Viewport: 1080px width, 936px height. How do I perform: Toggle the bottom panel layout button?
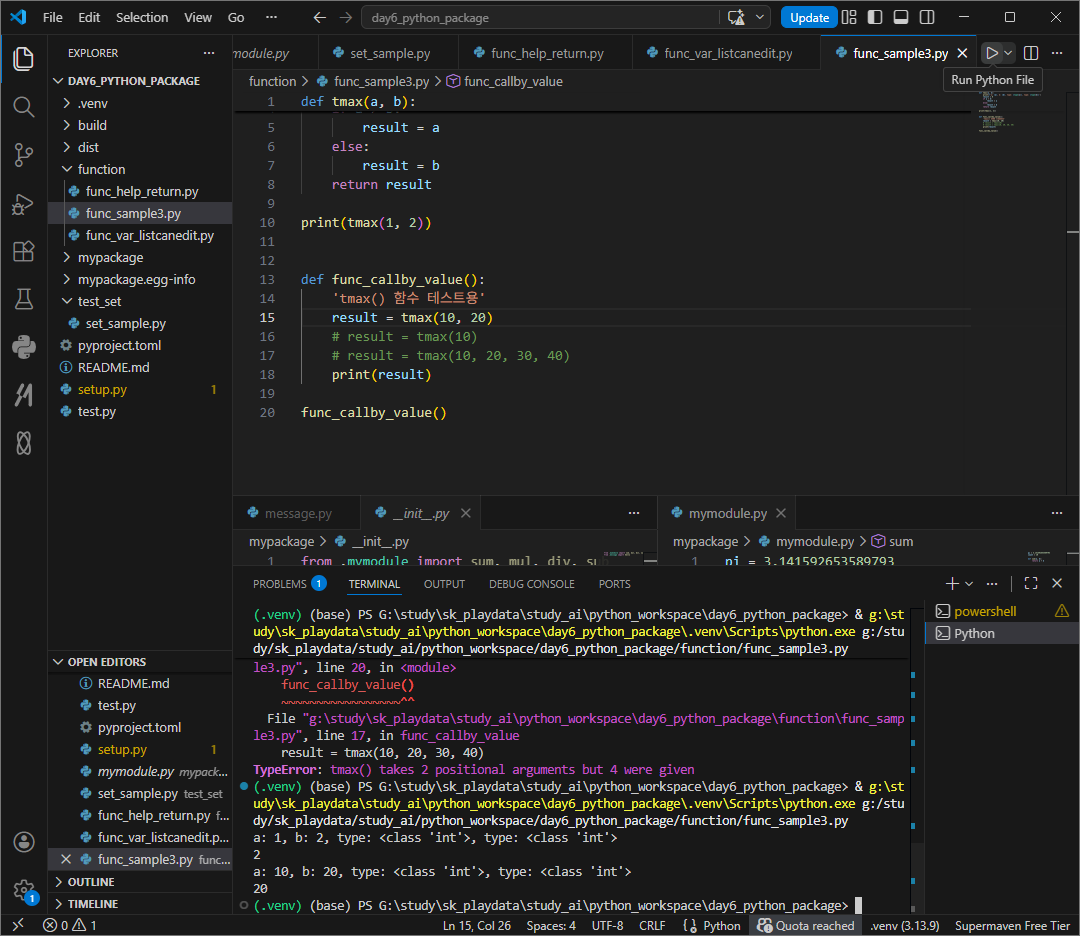(x=901, y=17)
